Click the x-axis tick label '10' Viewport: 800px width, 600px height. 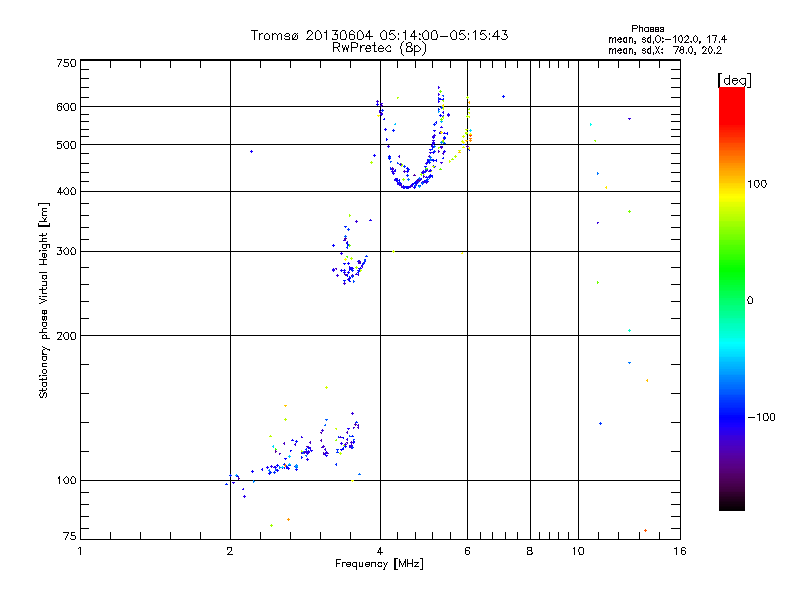tap(578, 551)
